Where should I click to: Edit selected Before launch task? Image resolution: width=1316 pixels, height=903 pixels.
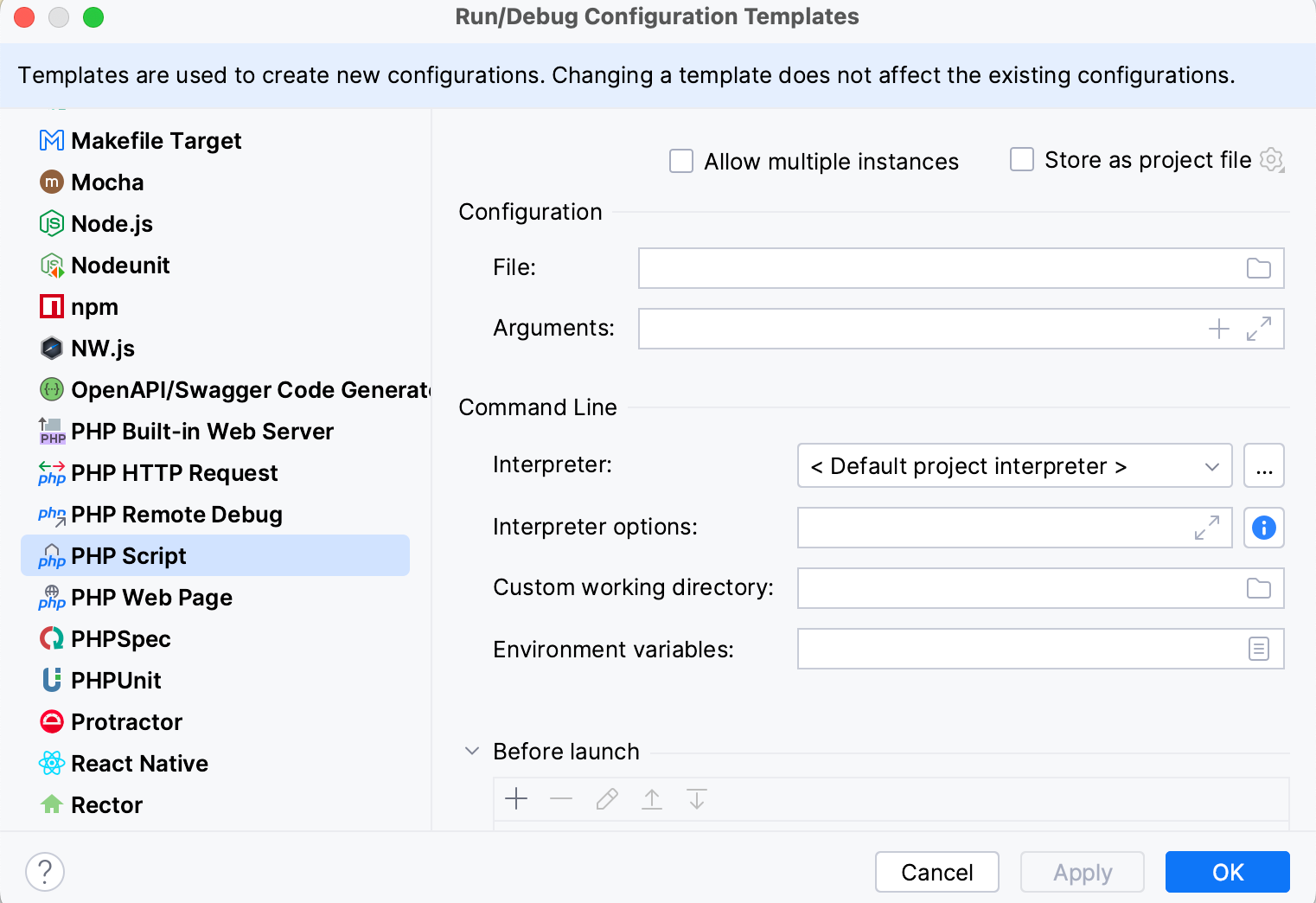[x=607, y=799]
